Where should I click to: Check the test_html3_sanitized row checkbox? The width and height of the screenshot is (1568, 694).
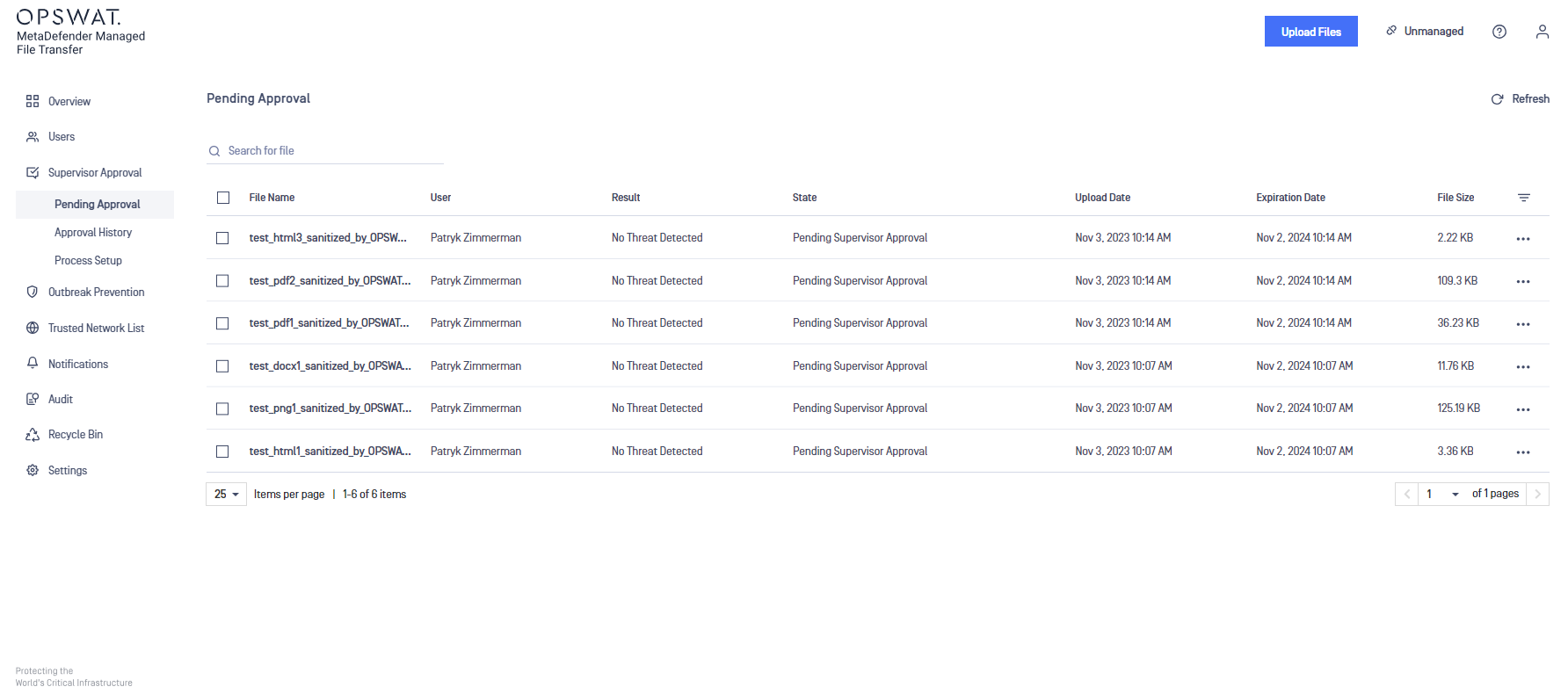pos(222,238)
